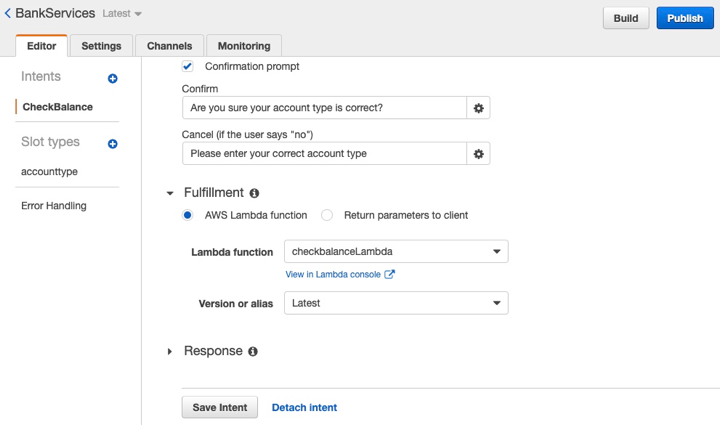The width and height of the screenshot is (720, 425).
Task: Open the Lambda function dropdown
Action: point(396,252)
